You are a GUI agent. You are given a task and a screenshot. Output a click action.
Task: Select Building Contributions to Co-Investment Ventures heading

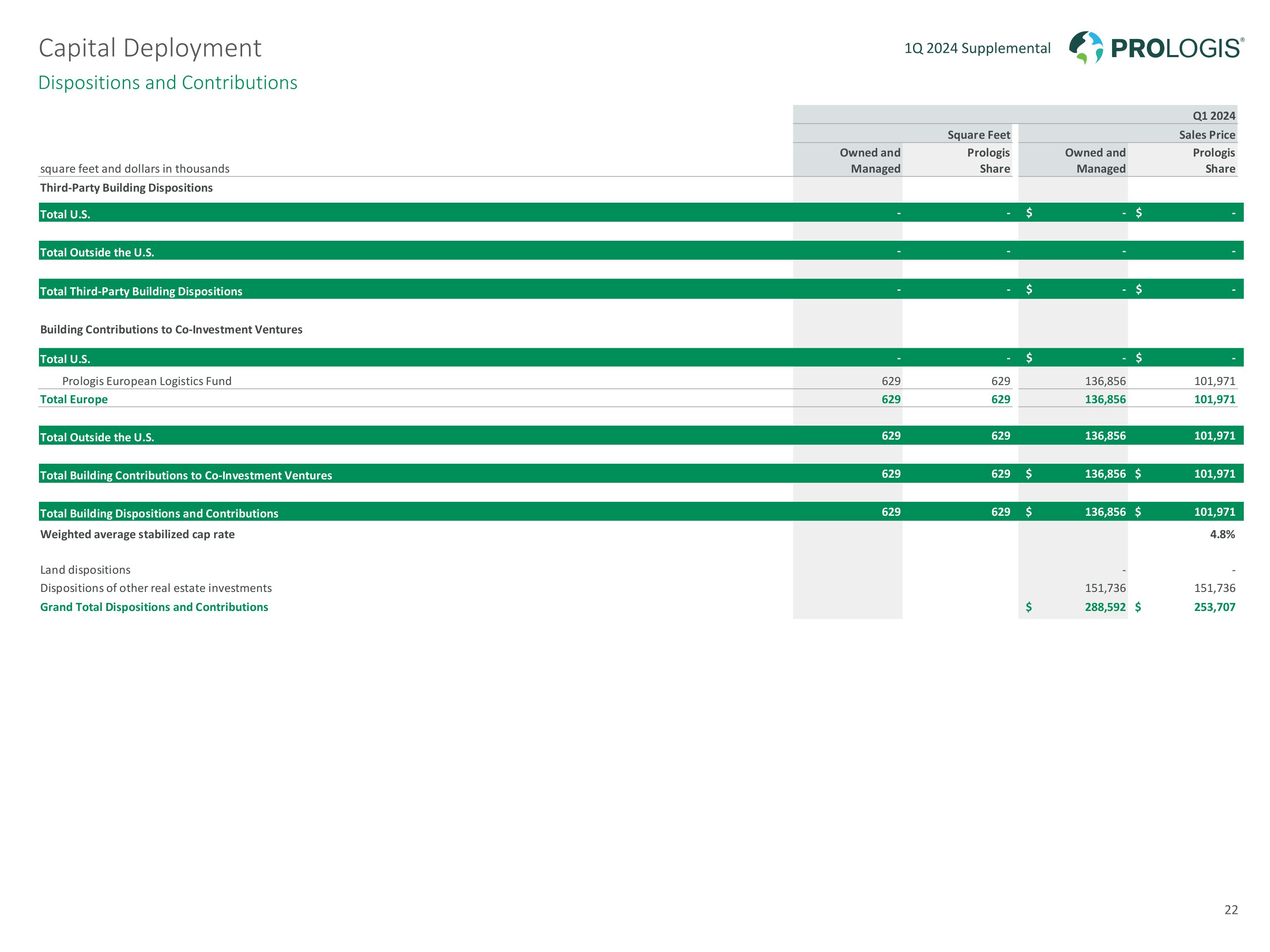(x=171, y=329)
